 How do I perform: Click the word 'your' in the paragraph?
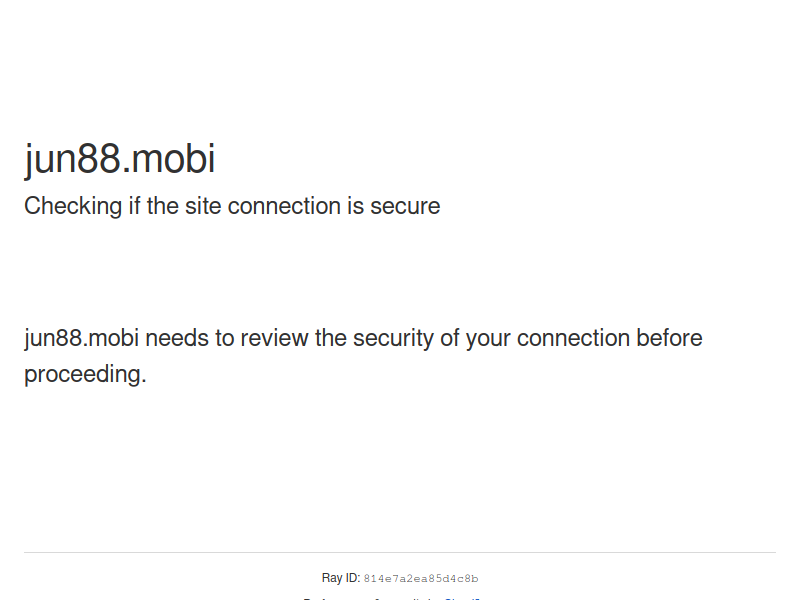[x=488, y=340]
